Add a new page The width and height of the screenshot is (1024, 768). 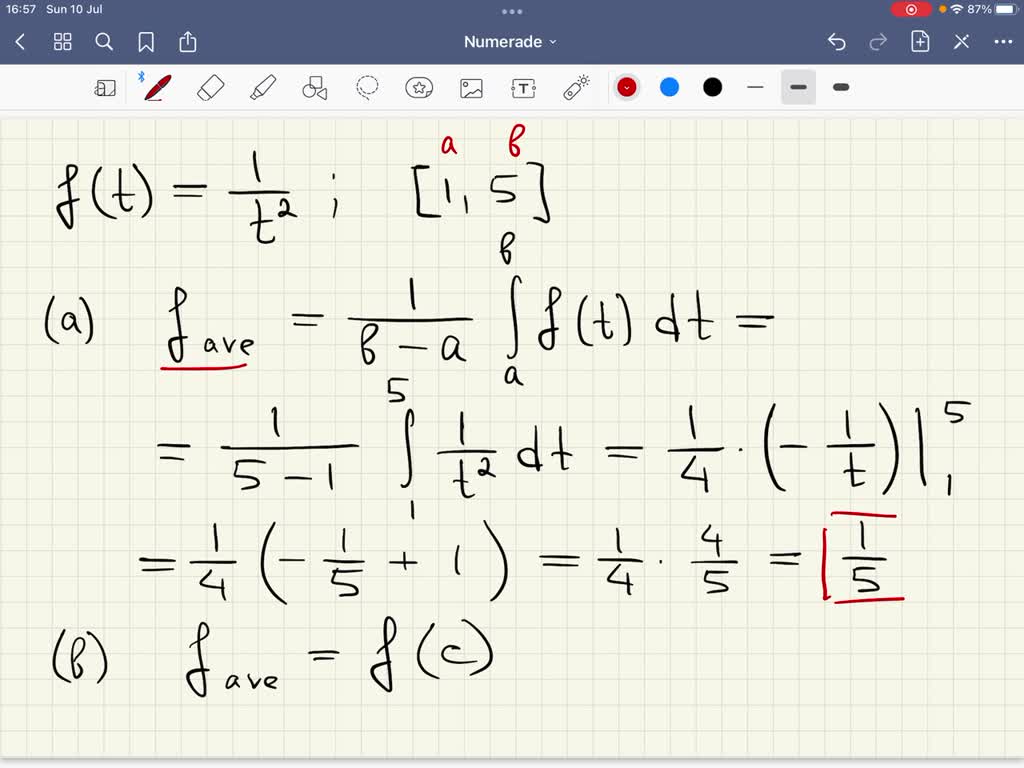pyautogui.click(x=919, y=41)
